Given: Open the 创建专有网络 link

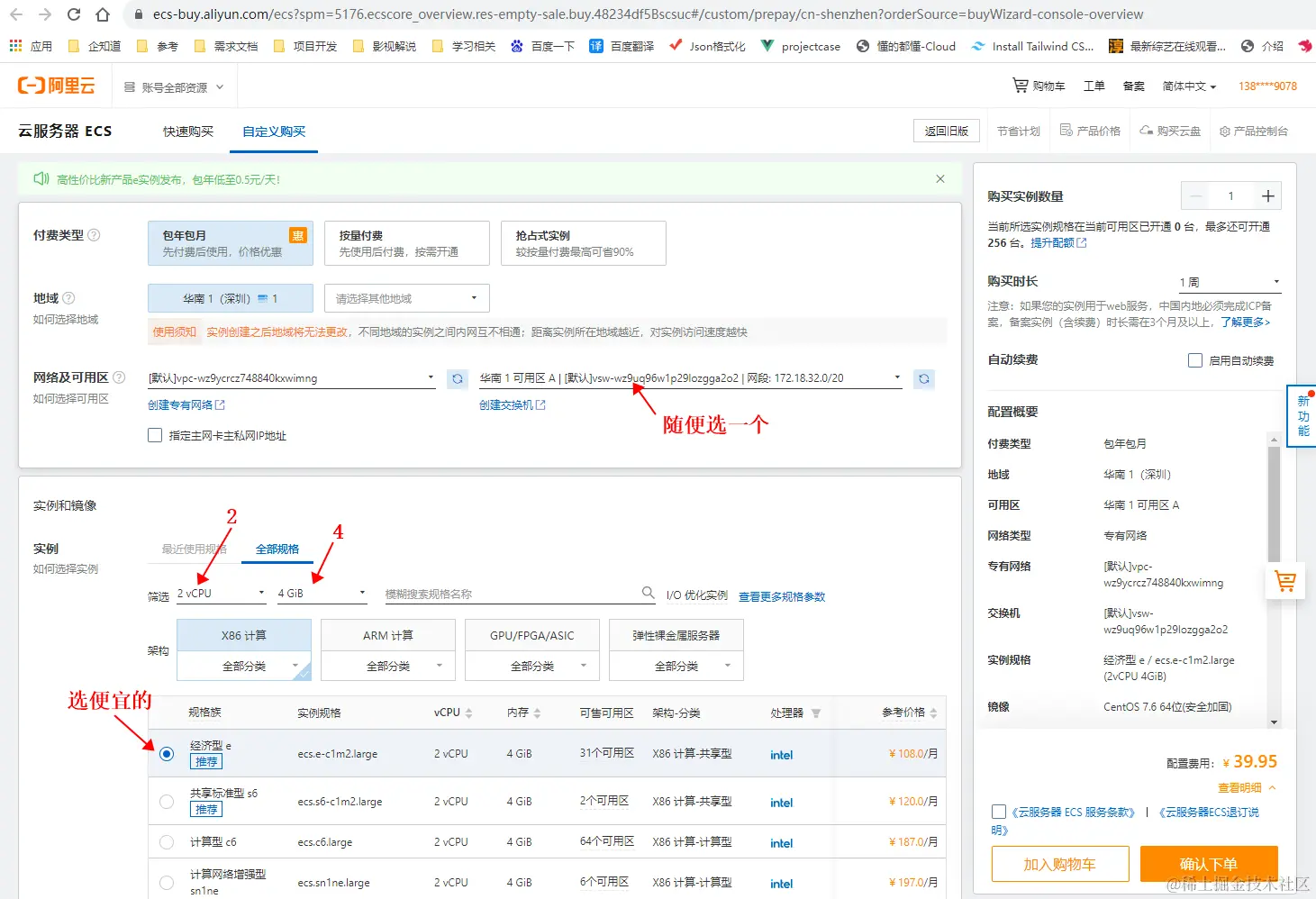Looking at the screenshot, I should 186,405.
